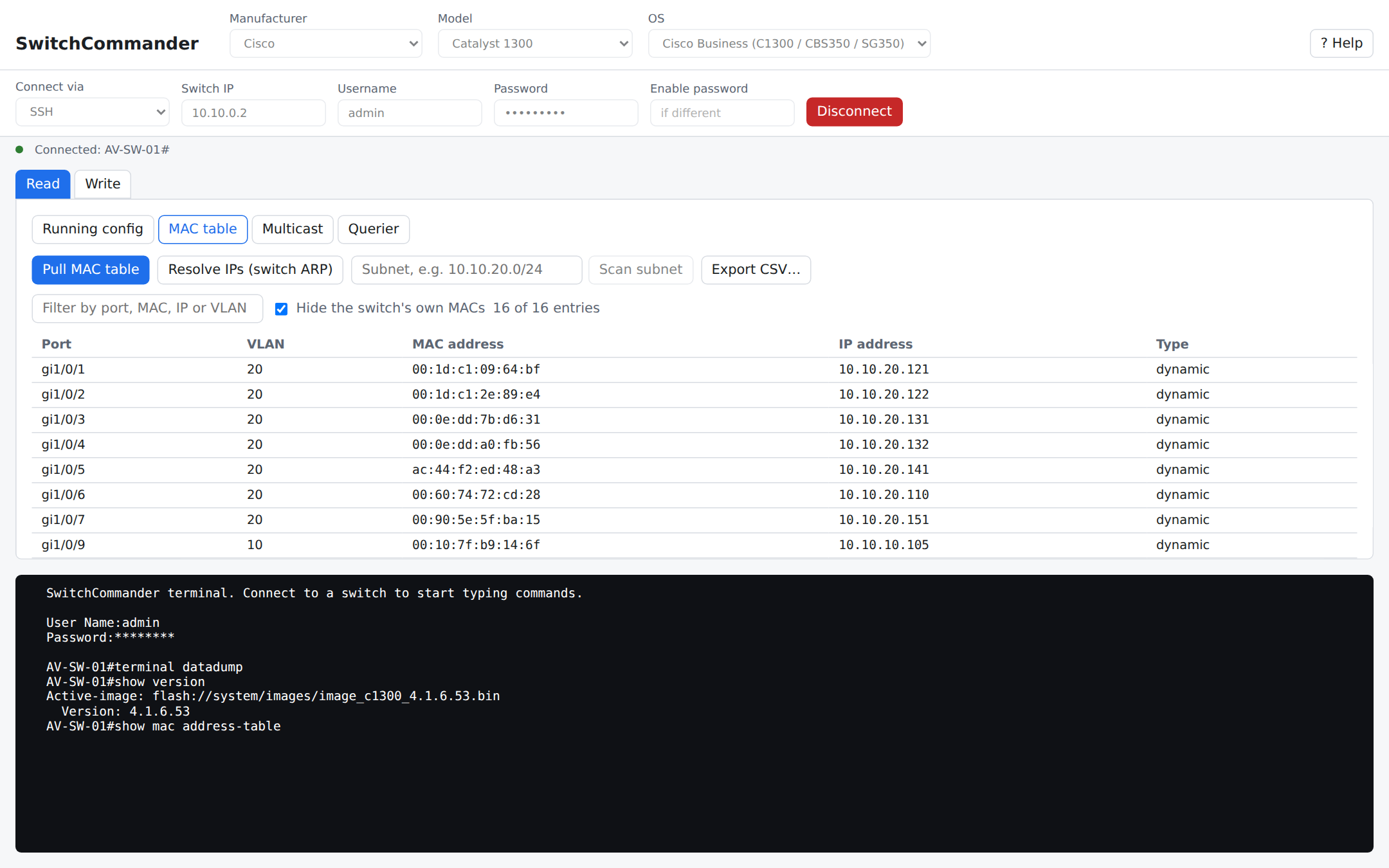Image resolution: width=1389 pixels, height=868 pixels.
Task: Click Resolve IPs (switch ARP) button
Action: tap(250, 270)
